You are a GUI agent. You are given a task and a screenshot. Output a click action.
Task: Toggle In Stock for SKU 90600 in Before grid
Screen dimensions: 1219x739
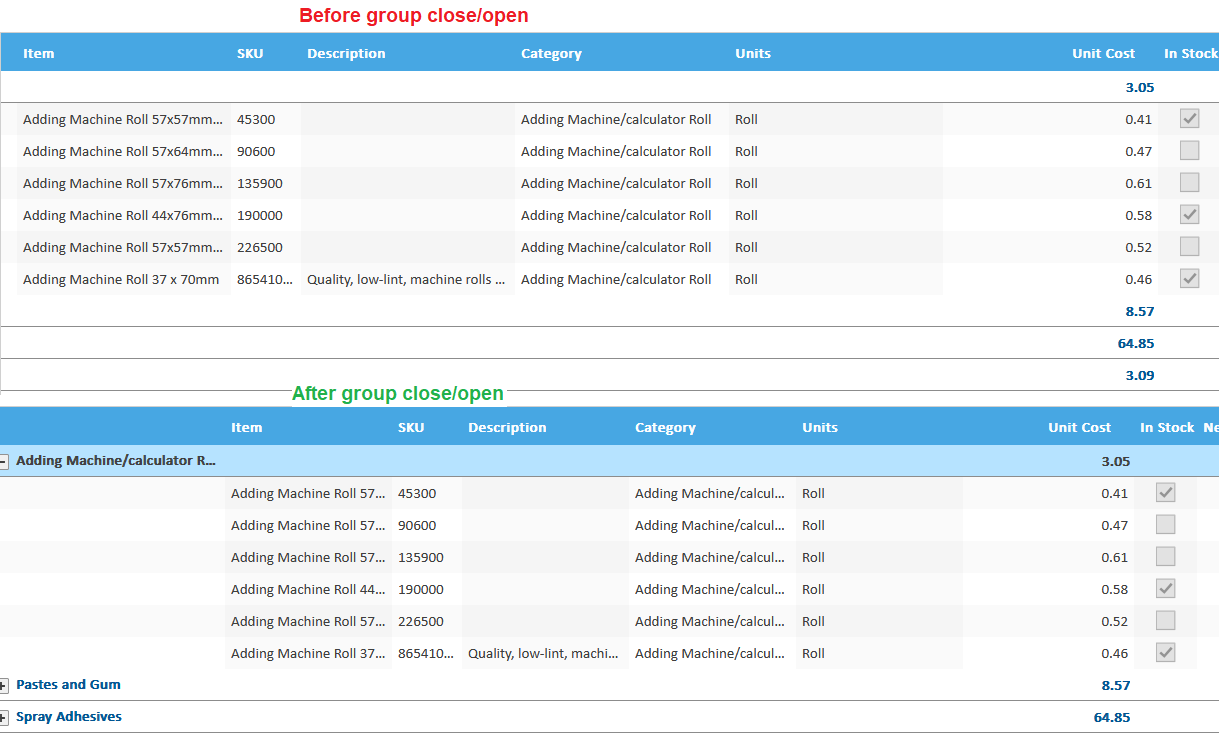[1189, 151]
